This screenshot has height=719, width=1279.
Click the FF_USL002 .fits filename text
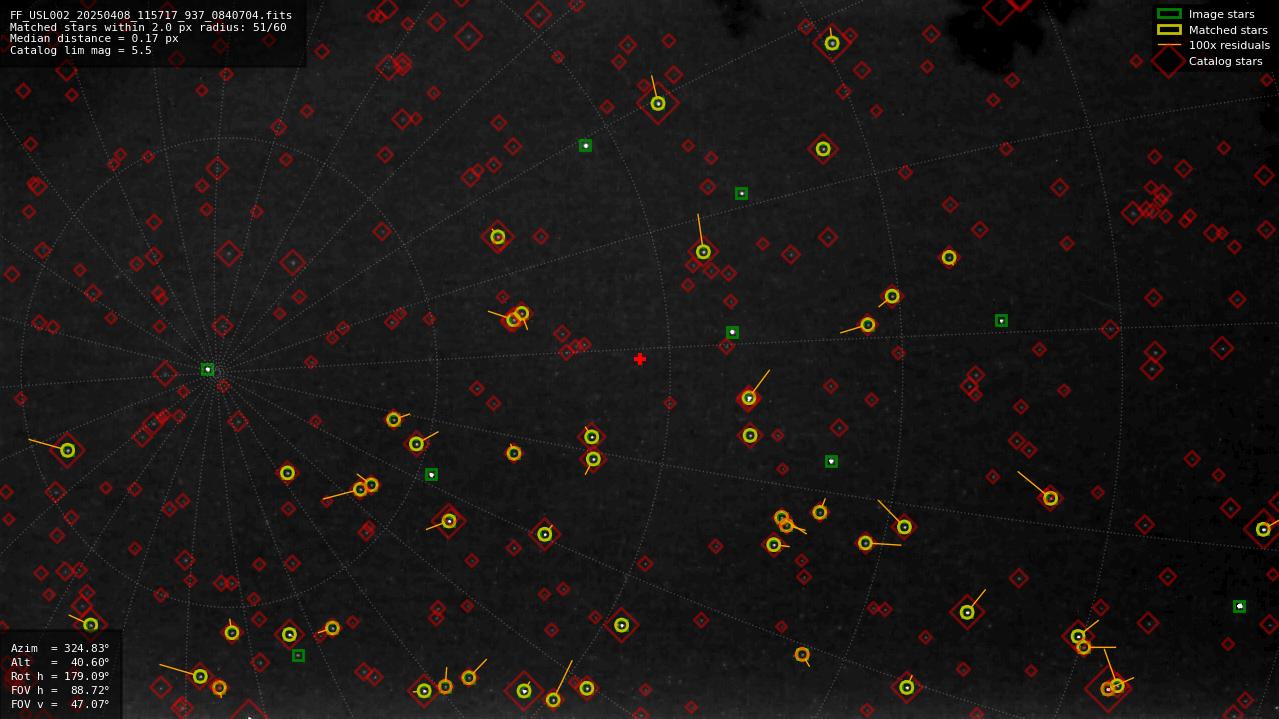coord(151,16)
